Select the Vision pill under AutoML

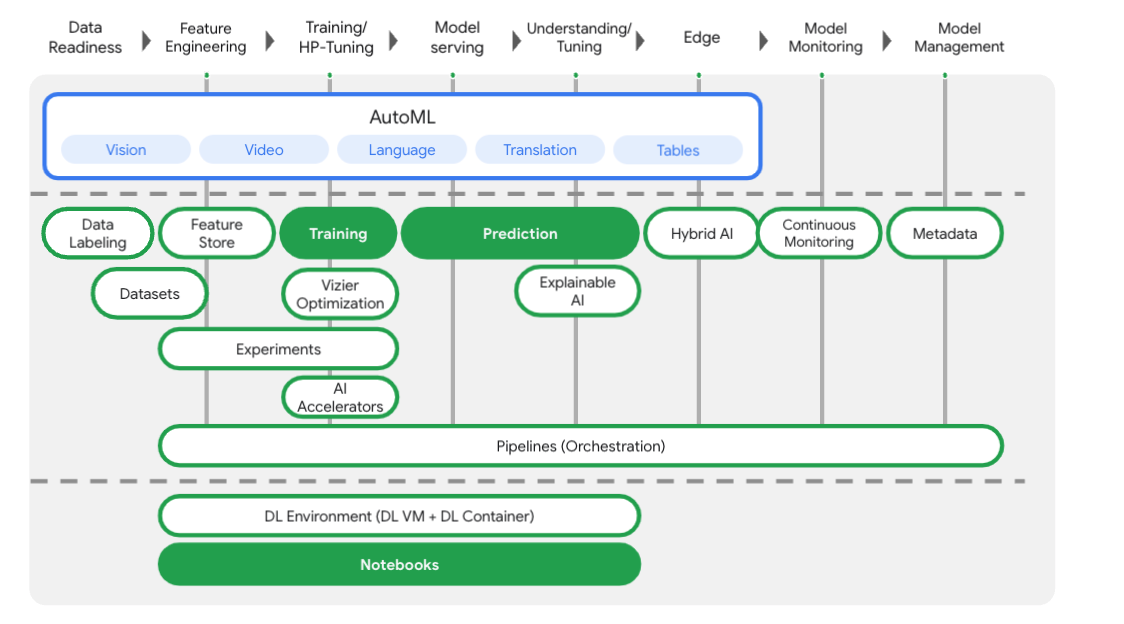126,150
